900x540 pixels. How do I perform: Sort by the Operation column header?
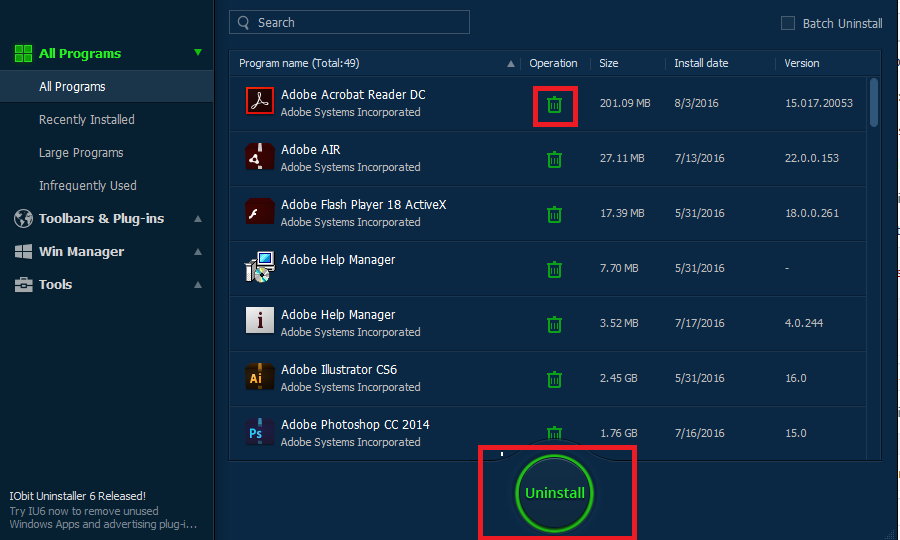[x=553, y=63]
